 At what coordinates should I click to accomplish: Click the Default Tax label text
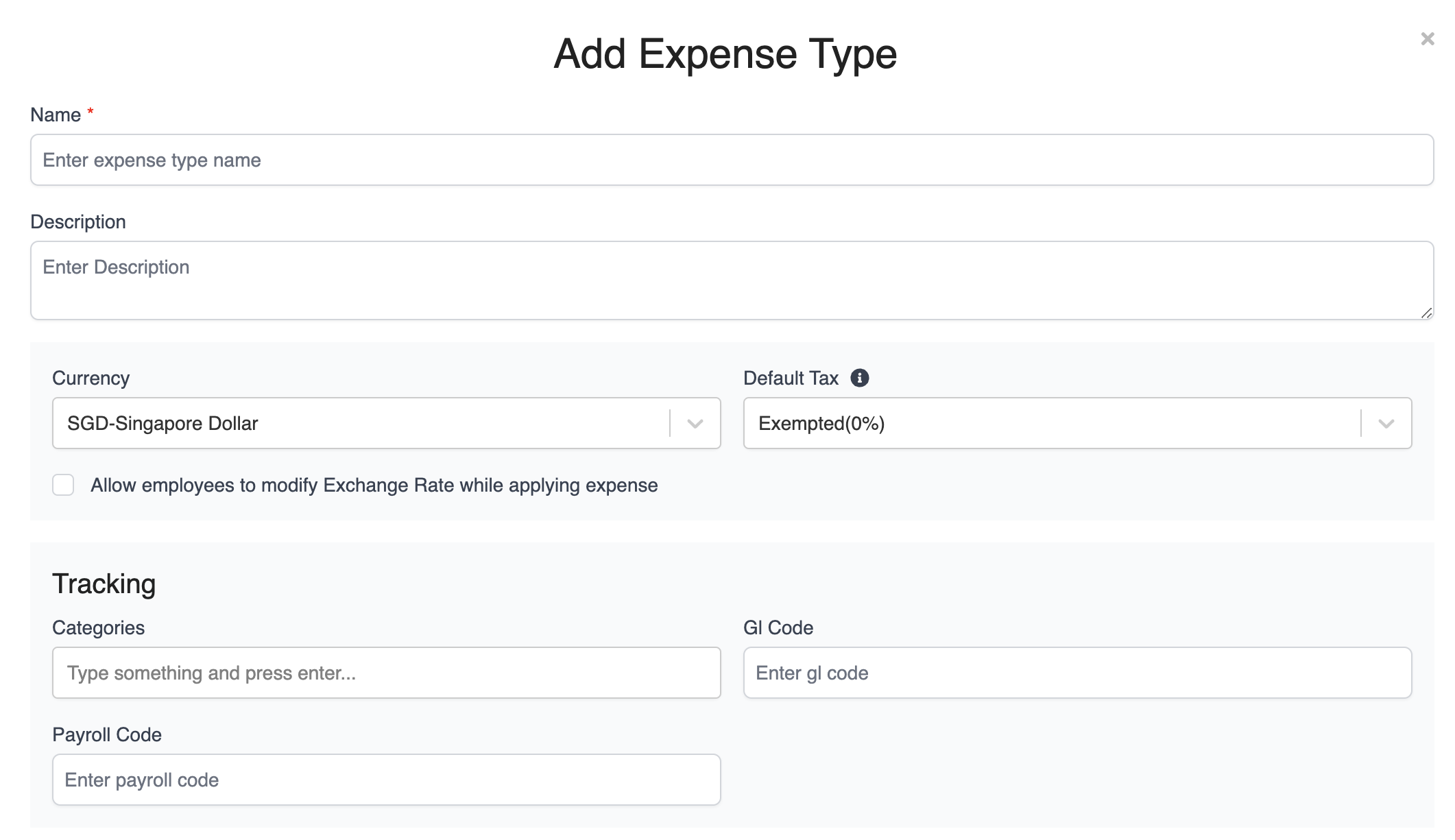(791, 379)
